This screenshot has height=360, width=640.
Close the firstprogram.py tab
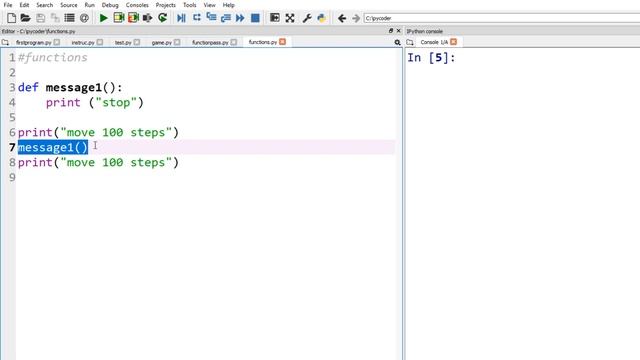[x=57, y=42]
